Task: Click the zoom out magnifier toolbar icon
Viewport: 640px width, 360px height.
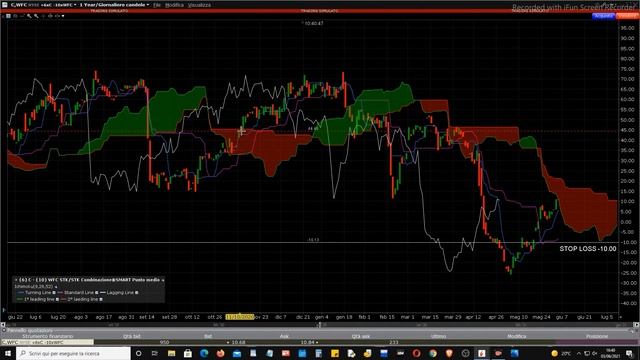Action: pyautogui.click(x=36, y=16)
